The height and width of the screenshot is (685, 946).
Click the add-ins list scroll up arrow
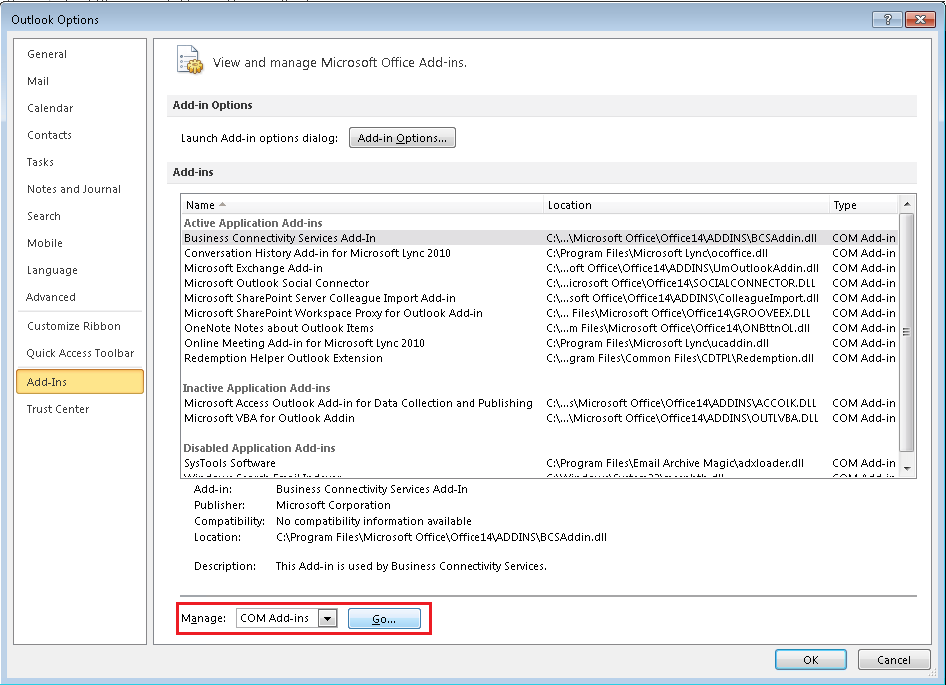coord(907,205)
